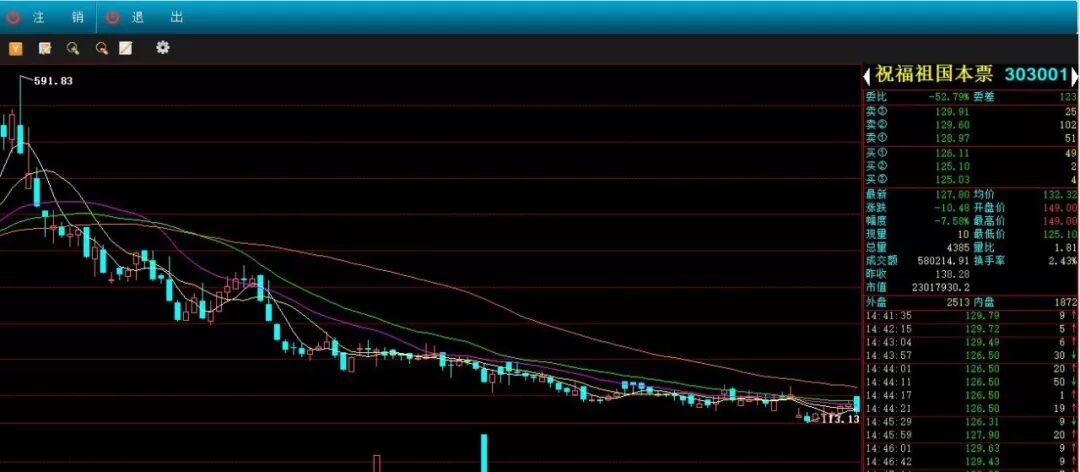
Task: Select the 14:43:57 trade tick row
Action: coord(971,356)
